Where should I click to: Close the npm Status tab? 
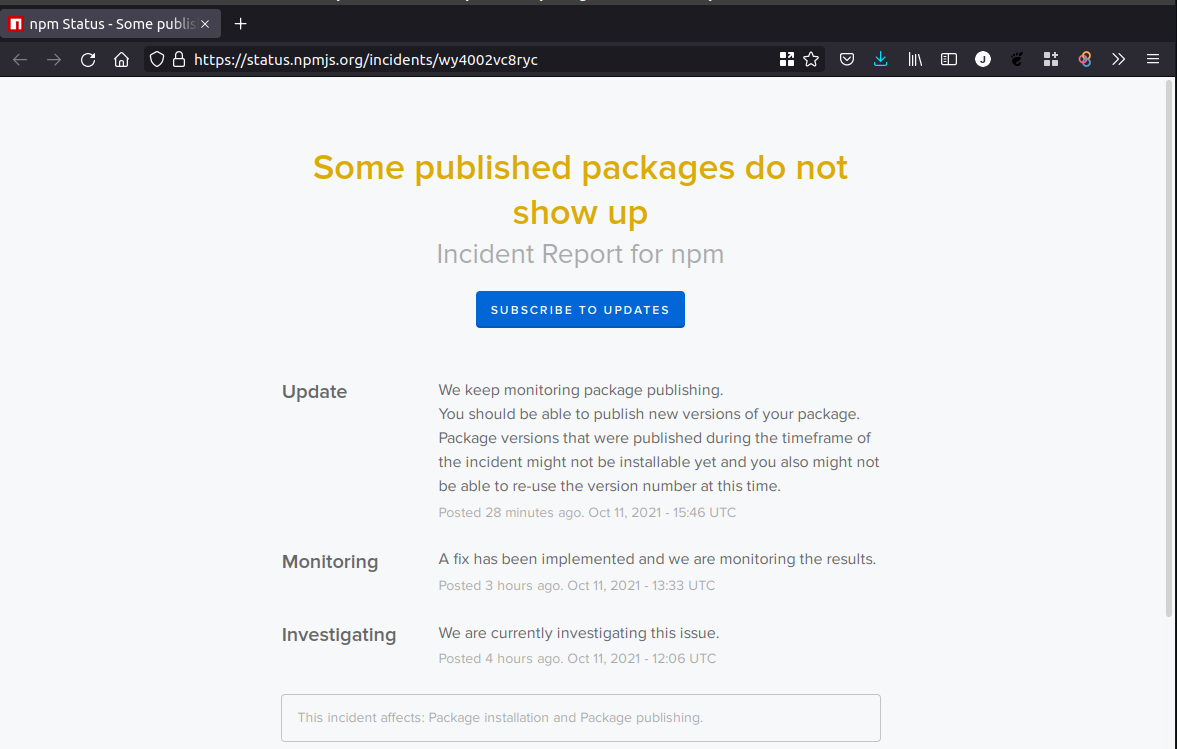[x=205, y=24]
